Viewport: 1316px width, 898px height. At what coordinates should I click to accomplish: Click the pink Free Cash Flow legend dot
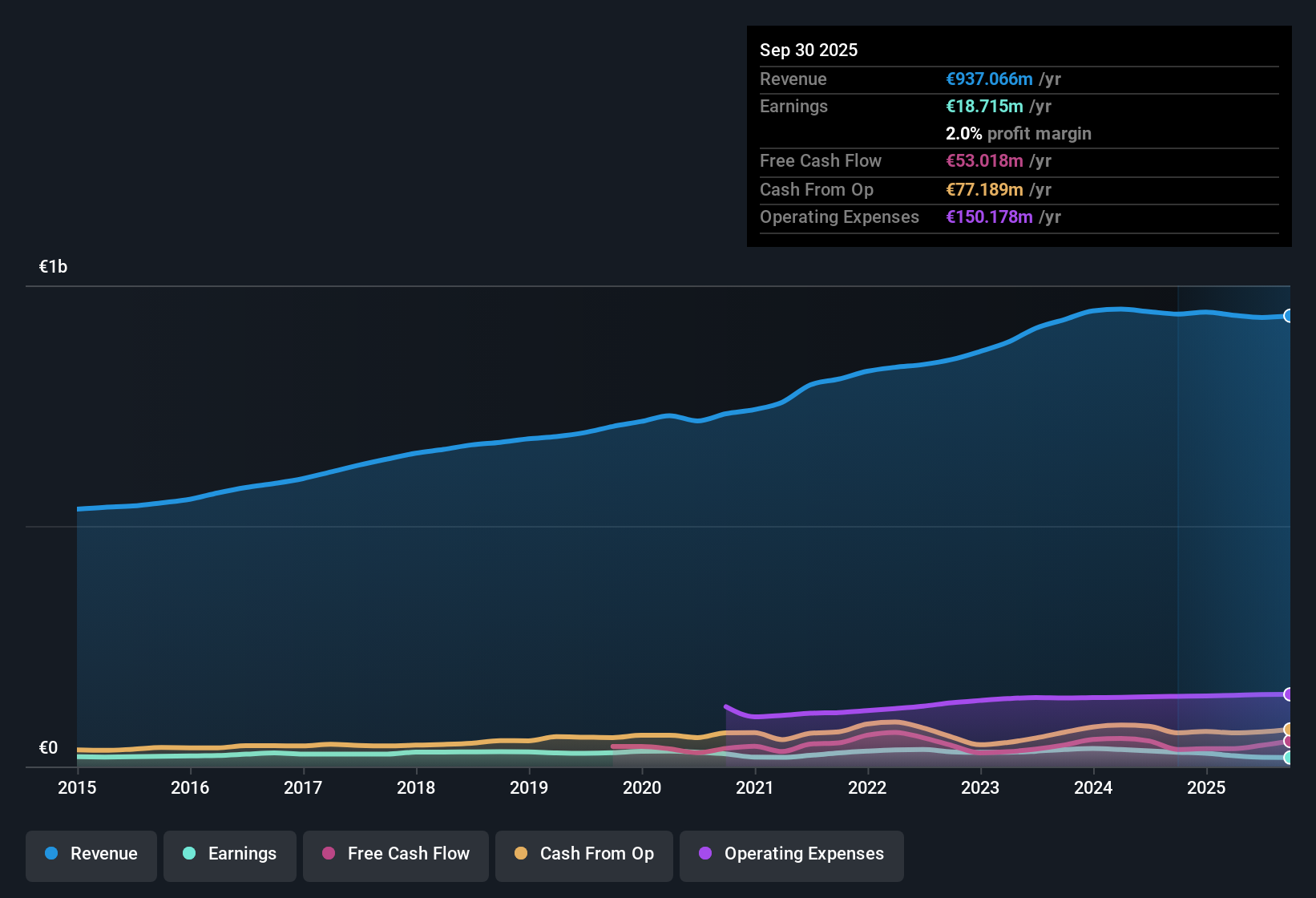[328, 854]
